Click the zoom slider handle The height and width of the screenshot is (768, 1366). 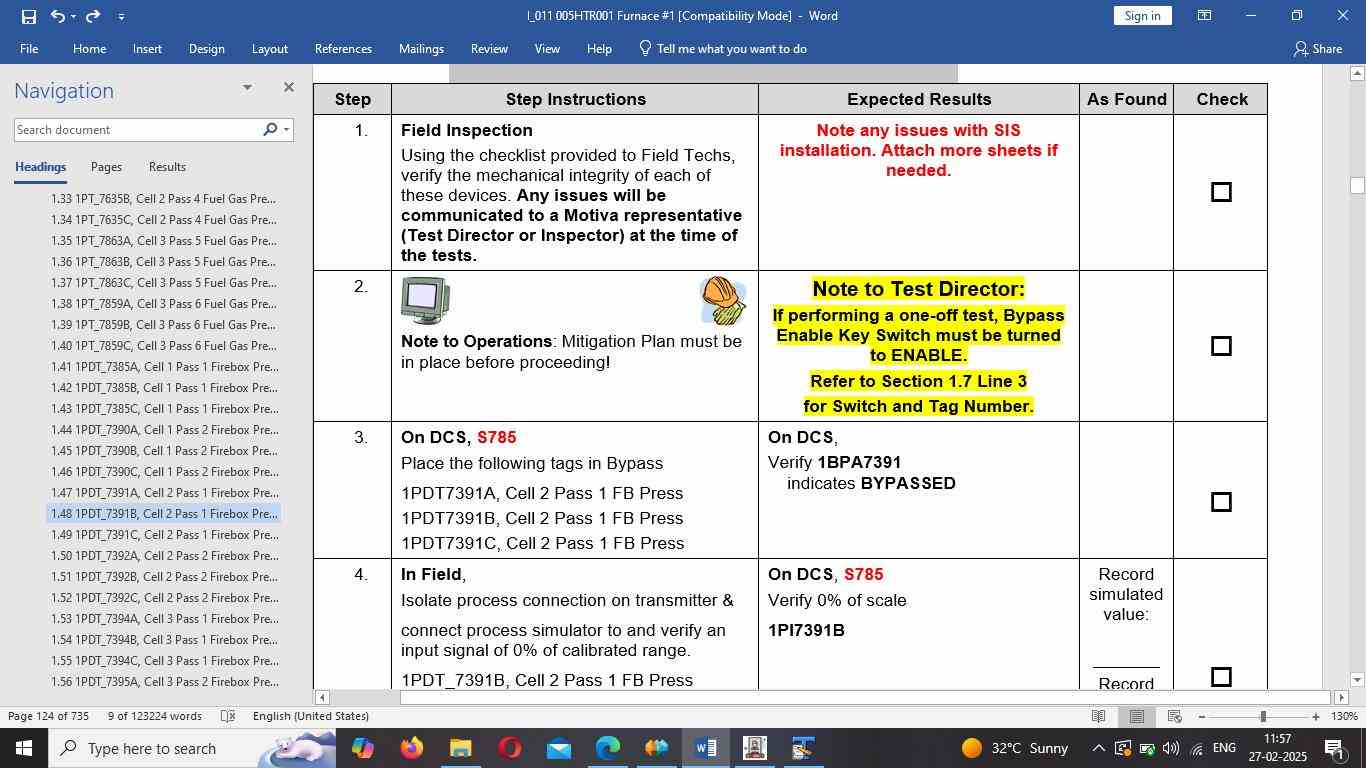pos(1263,716)
